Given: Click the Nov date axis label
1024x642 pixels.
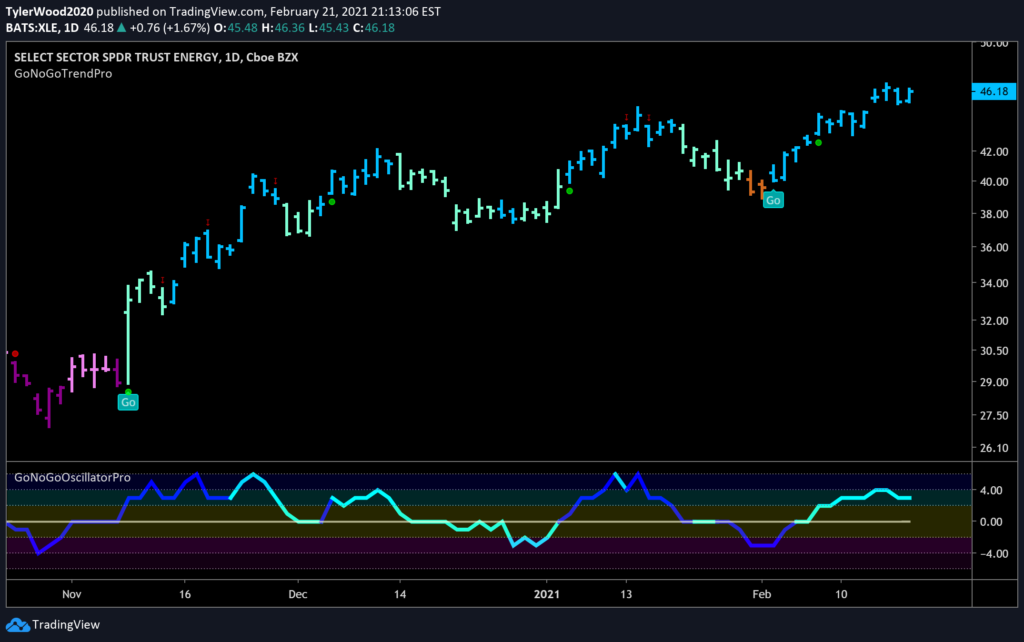Looking at the screenshot, I should click(72, 594).
